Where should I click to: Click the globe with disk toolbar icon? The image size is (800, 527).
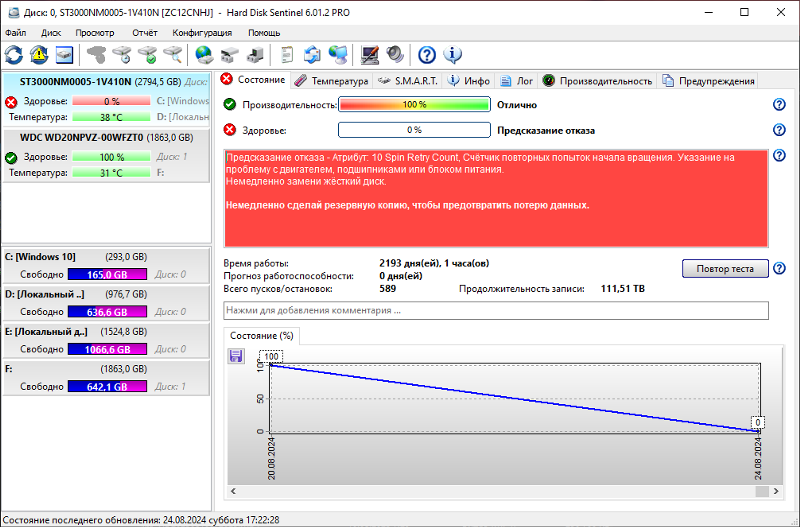pyautogui.click(x=204, y=54)
